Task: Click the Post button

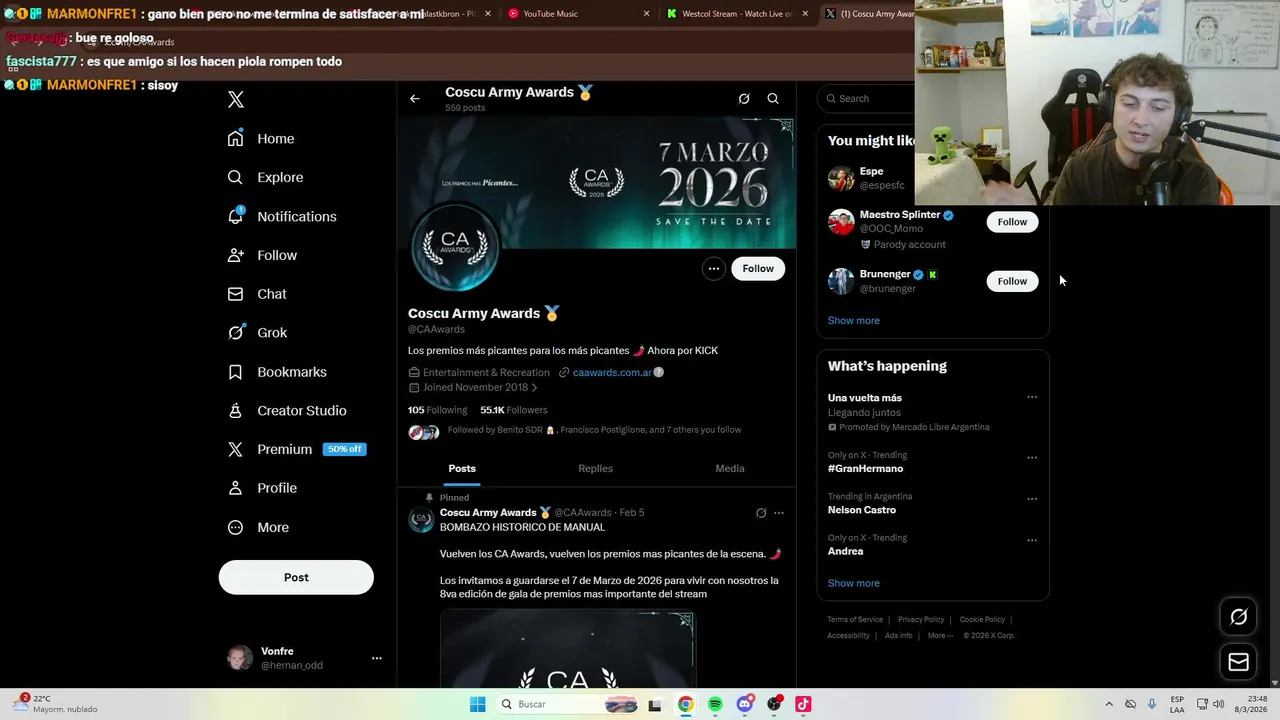Action: 296,577
